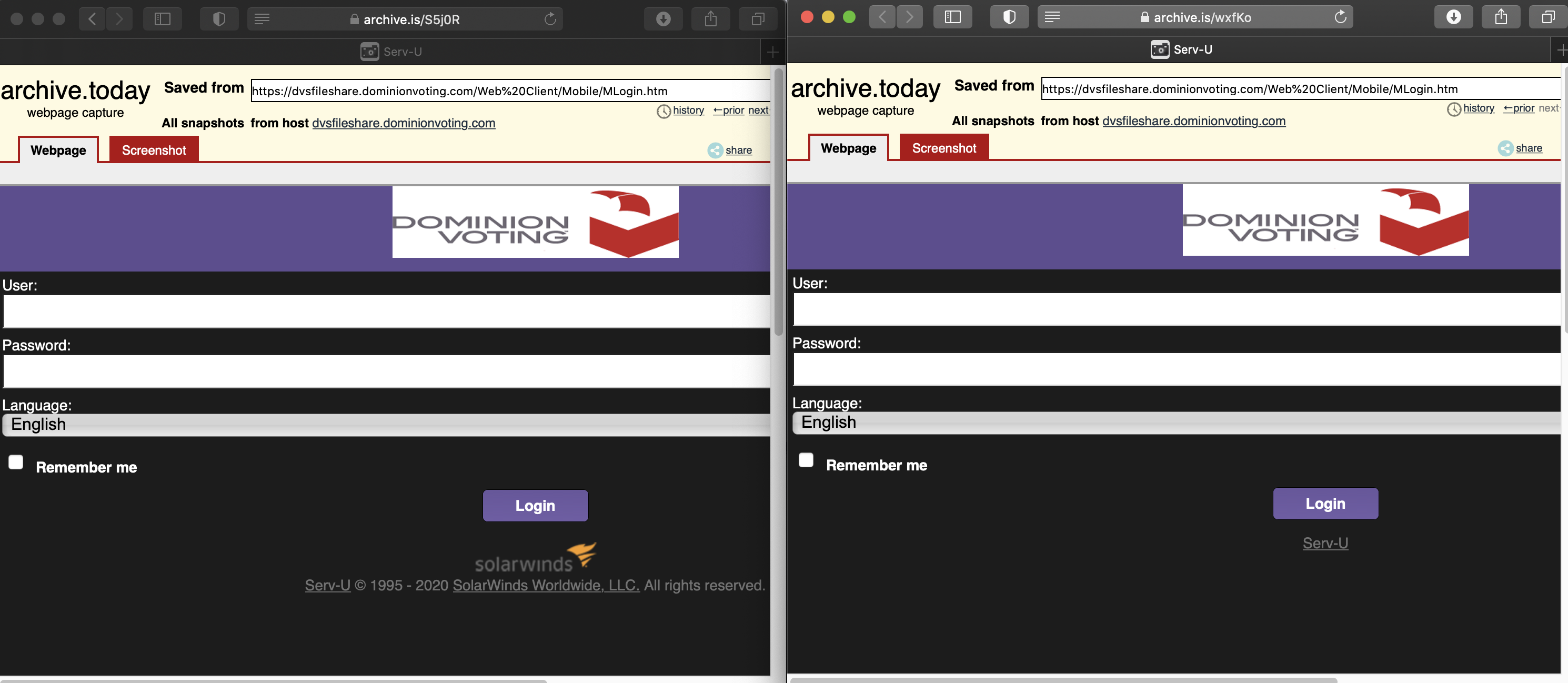Open Serv-U link below Login in right window

click(x=1326, y=543)
